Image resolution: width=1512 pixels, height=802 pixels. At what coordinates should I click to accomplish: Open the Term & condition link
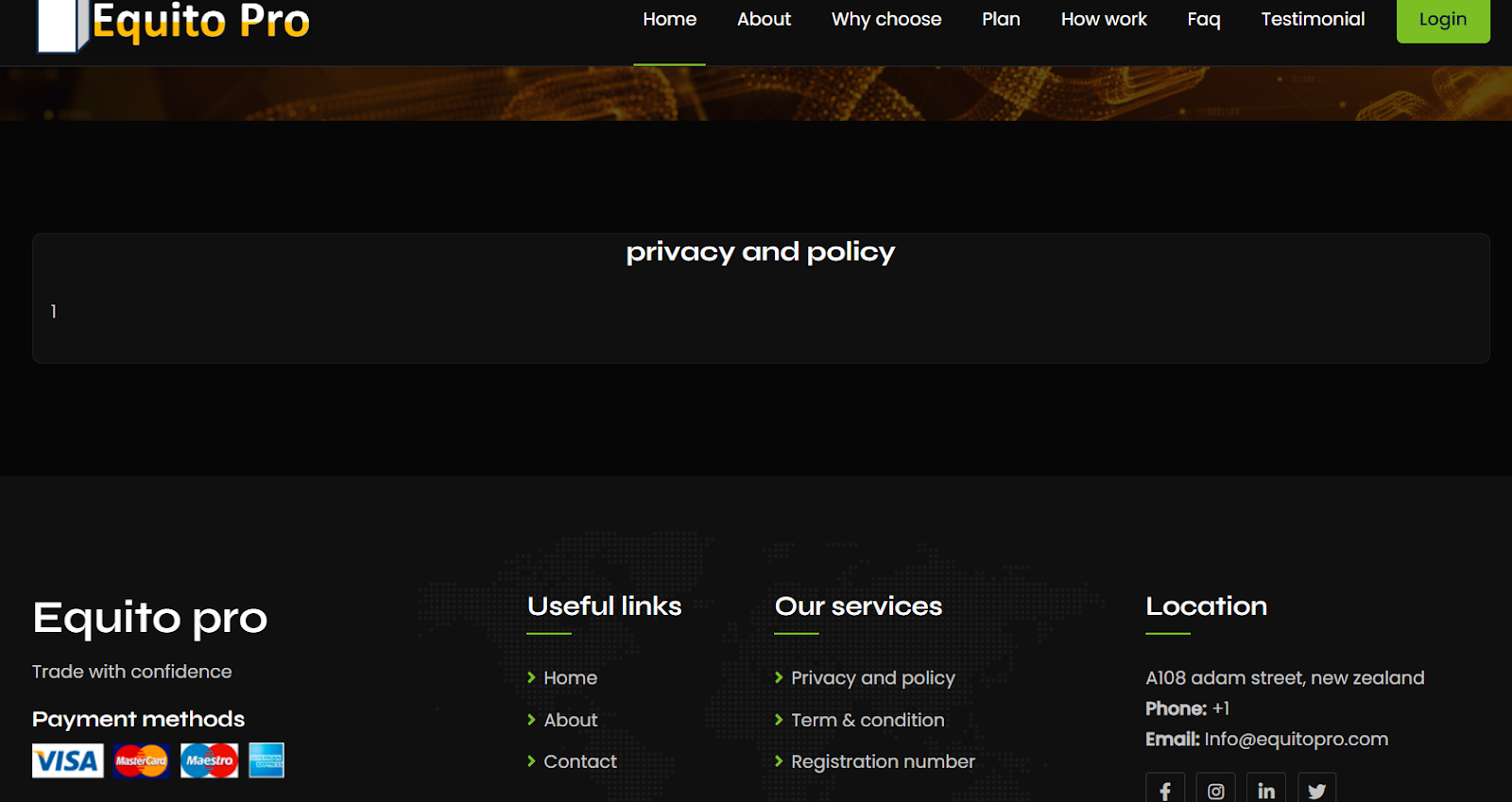click(x=868, y=720)
